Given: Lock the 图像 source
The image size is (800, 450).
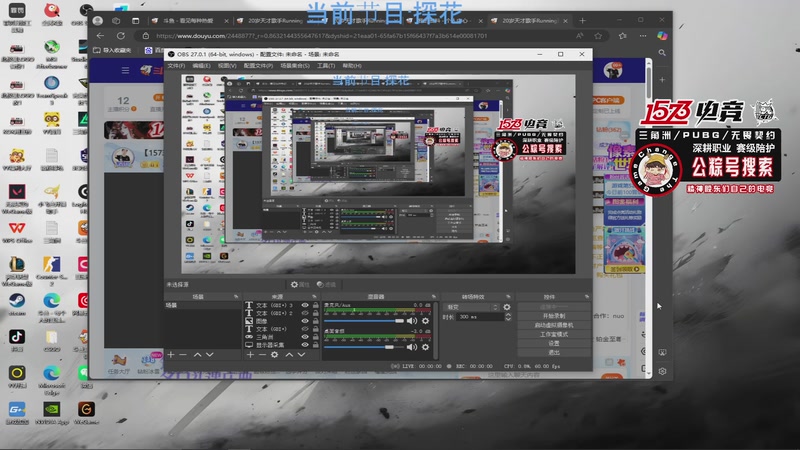Looking at the screenshot, I should pyautogui.click(x=316, y=321).
